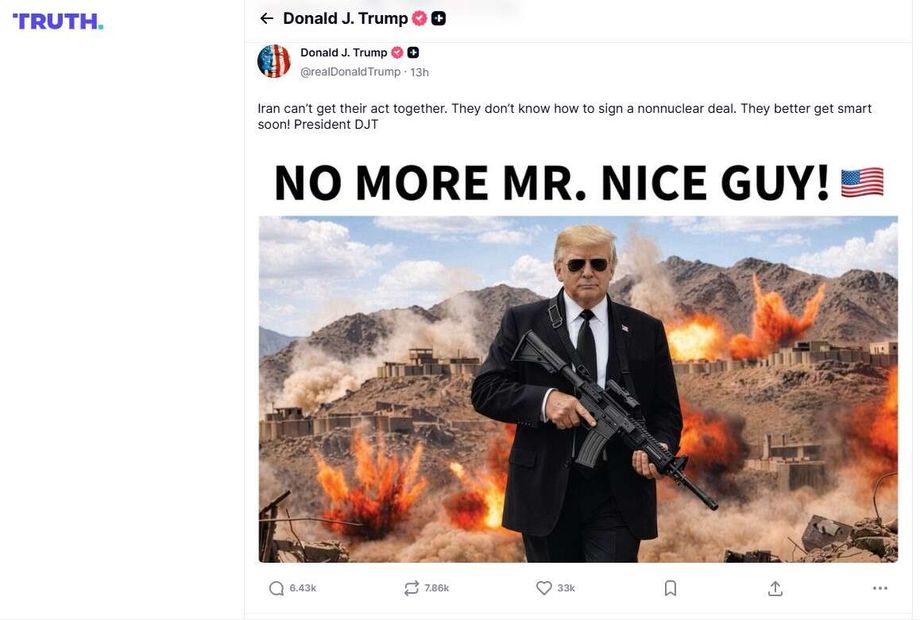920x620 pixels.
Task: Toggle the heart like icon
Action: [x=544, y=588]
